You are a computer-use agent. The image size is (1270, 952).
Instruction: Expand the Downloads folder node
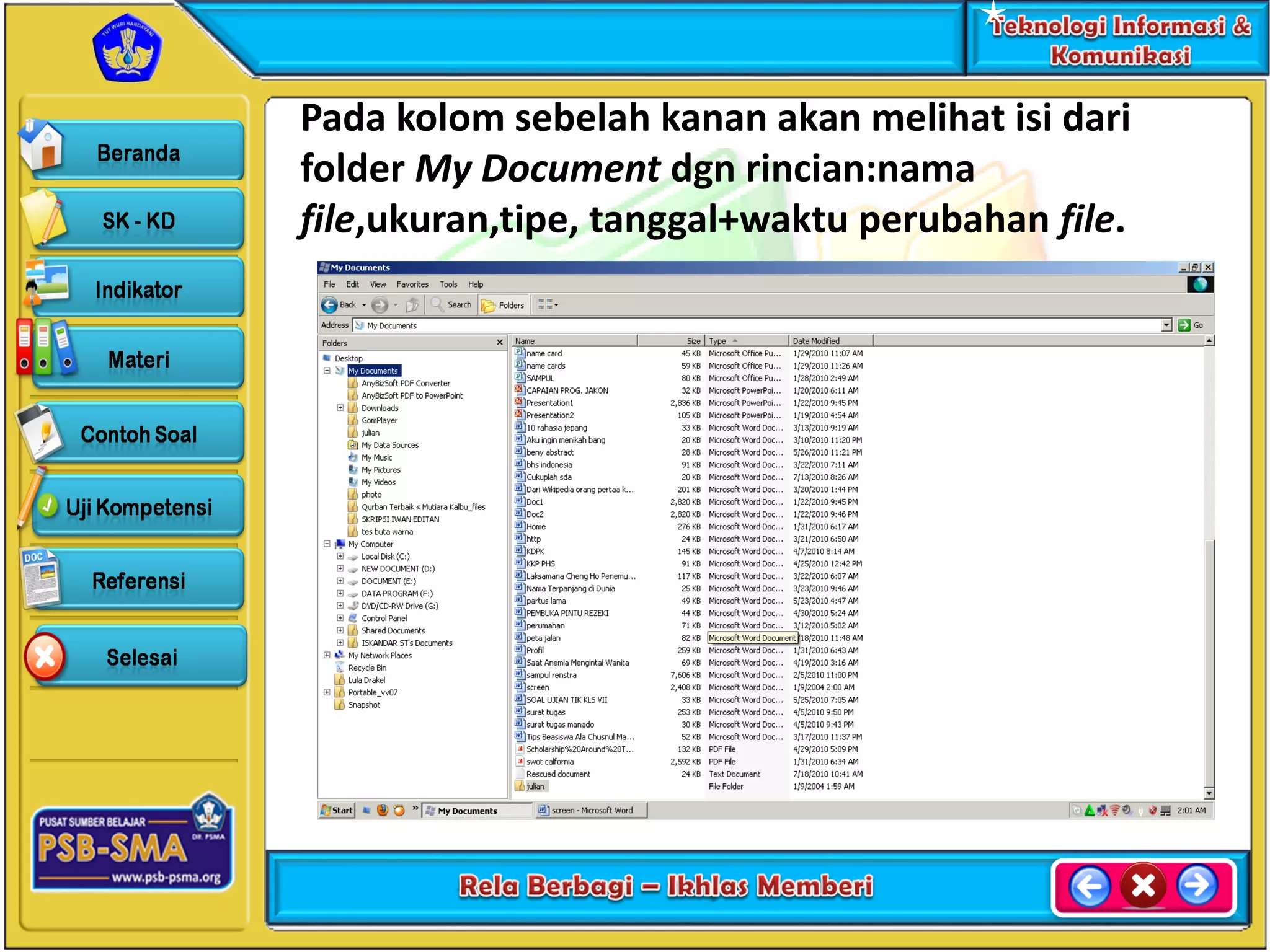click(x=340, y=408)
